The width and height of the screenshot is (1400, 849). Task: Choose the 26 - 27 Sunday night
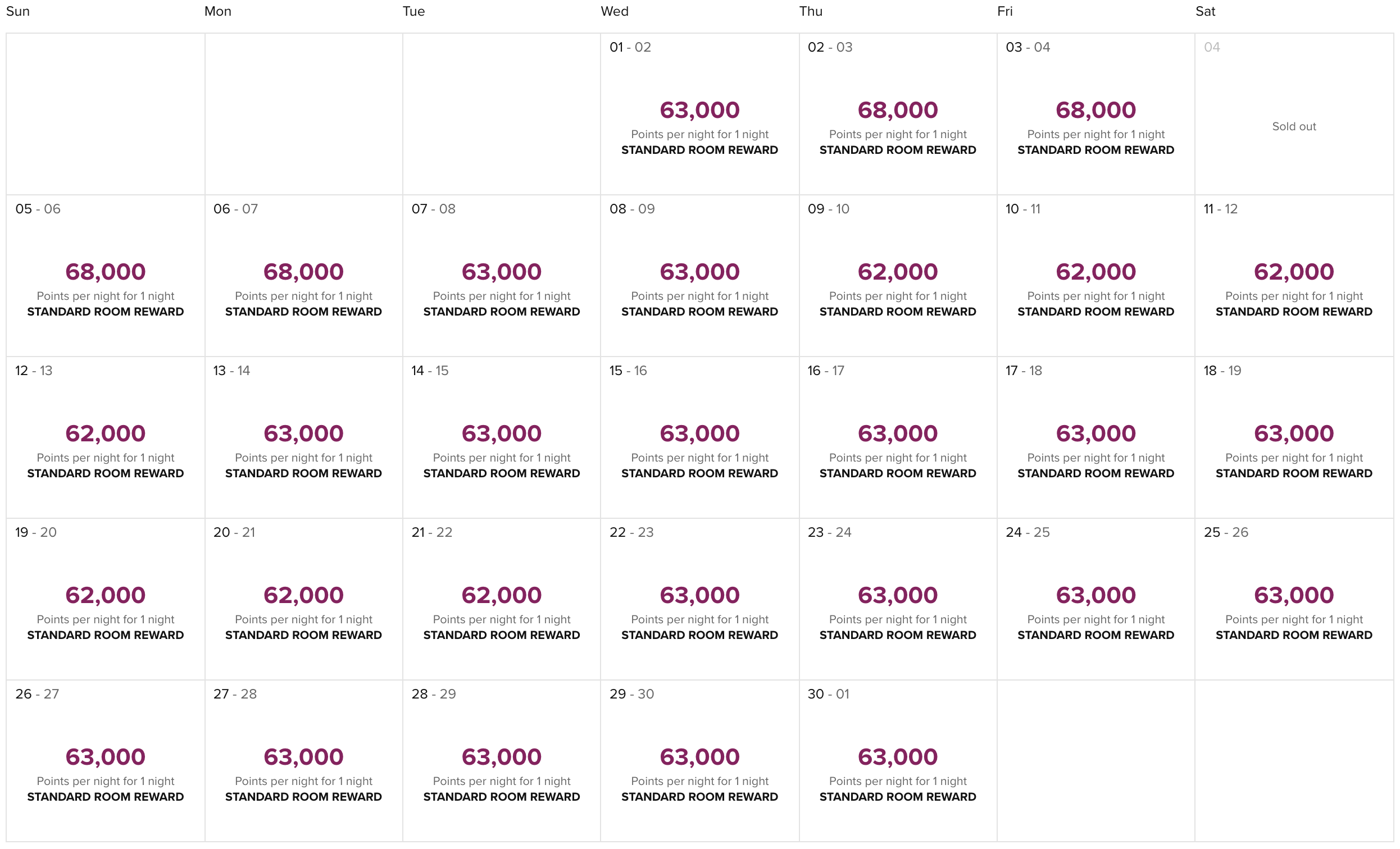click(x=106, y=760)
